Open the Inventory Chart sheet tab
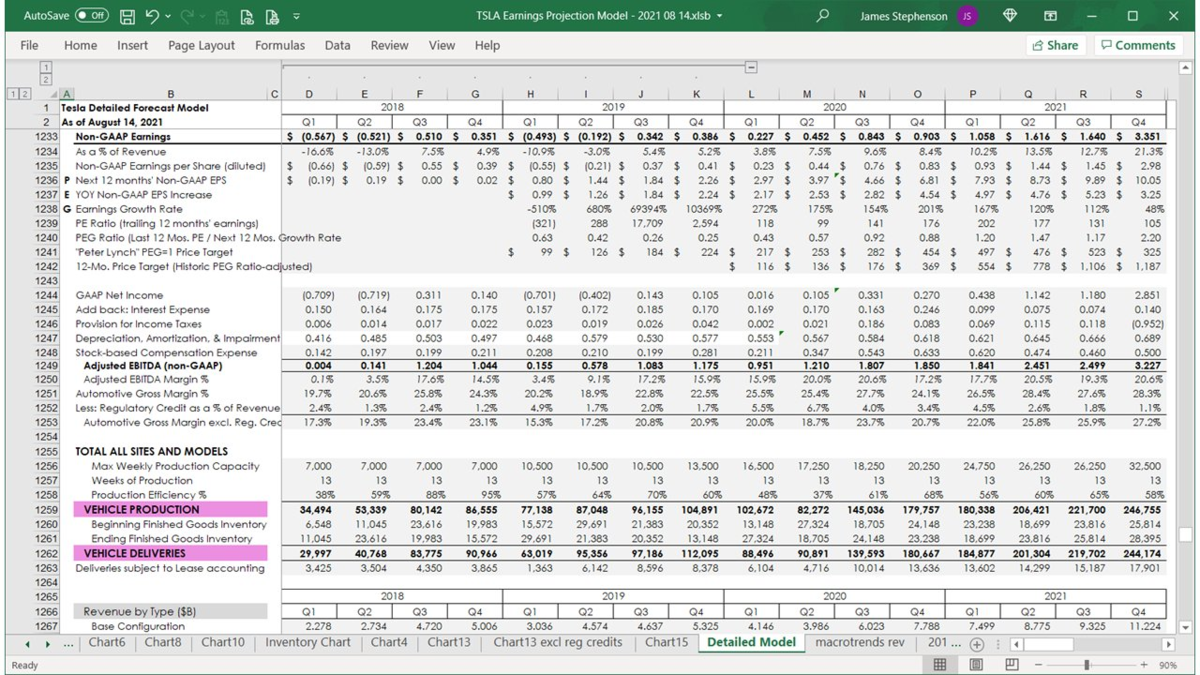 click(307, 643)
